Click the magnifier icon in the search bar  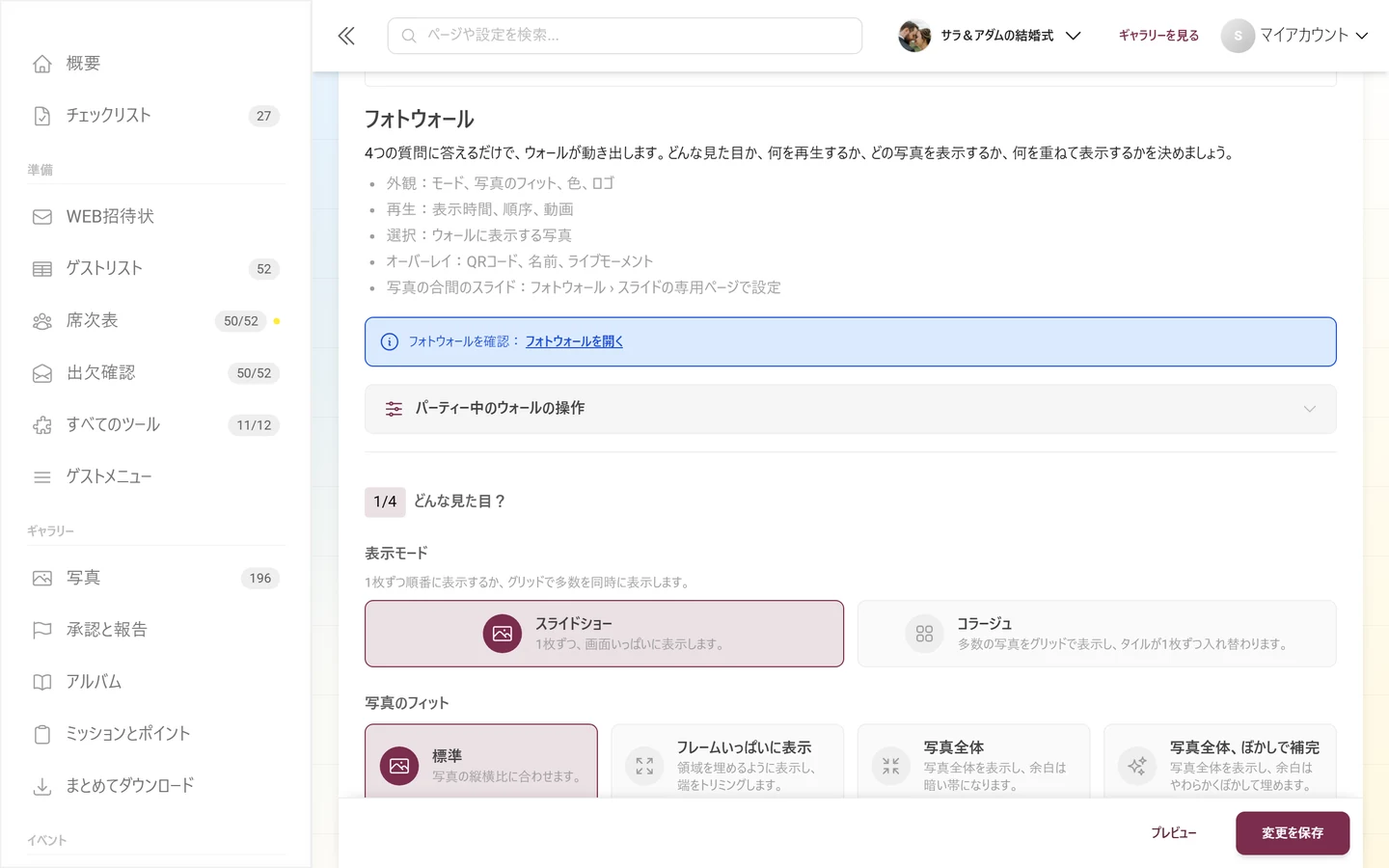pyautogui.click(x=409, y=36)
